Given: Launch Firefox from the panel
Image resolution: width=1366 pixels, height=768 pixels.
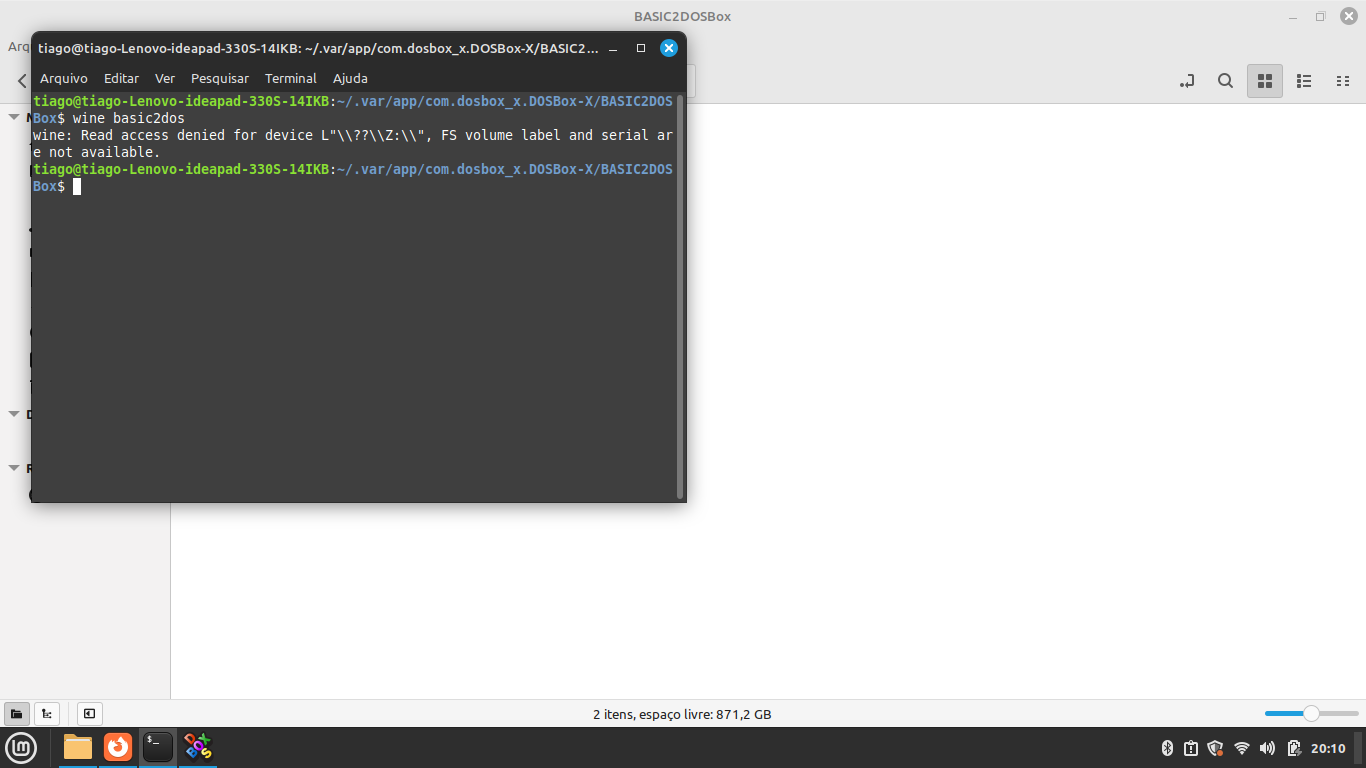Looking at the screenshot, I should (x=118, y=747).
